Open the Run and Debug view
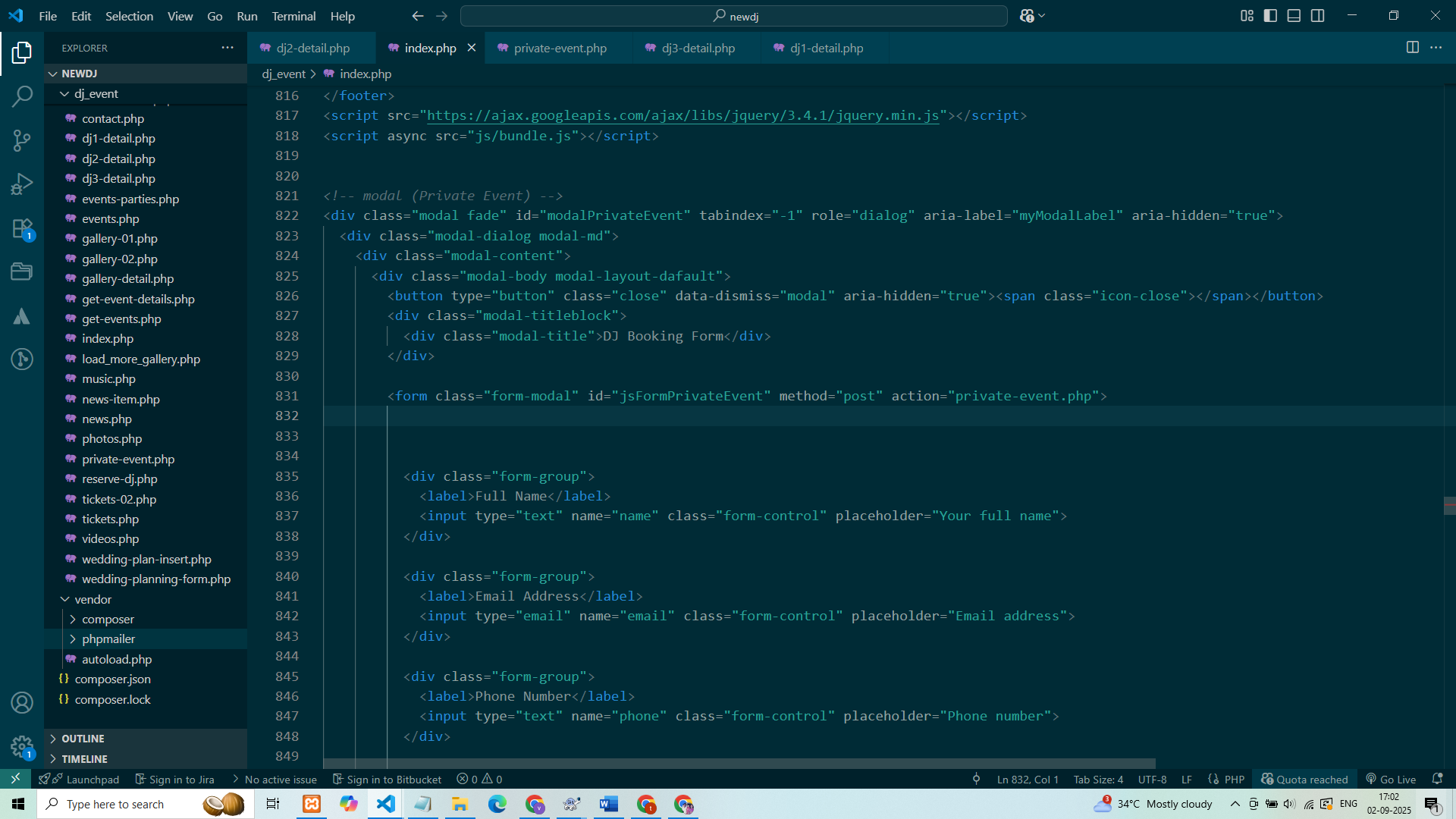The width and height of the screenshot is (1456, 819). pos(22,184)
